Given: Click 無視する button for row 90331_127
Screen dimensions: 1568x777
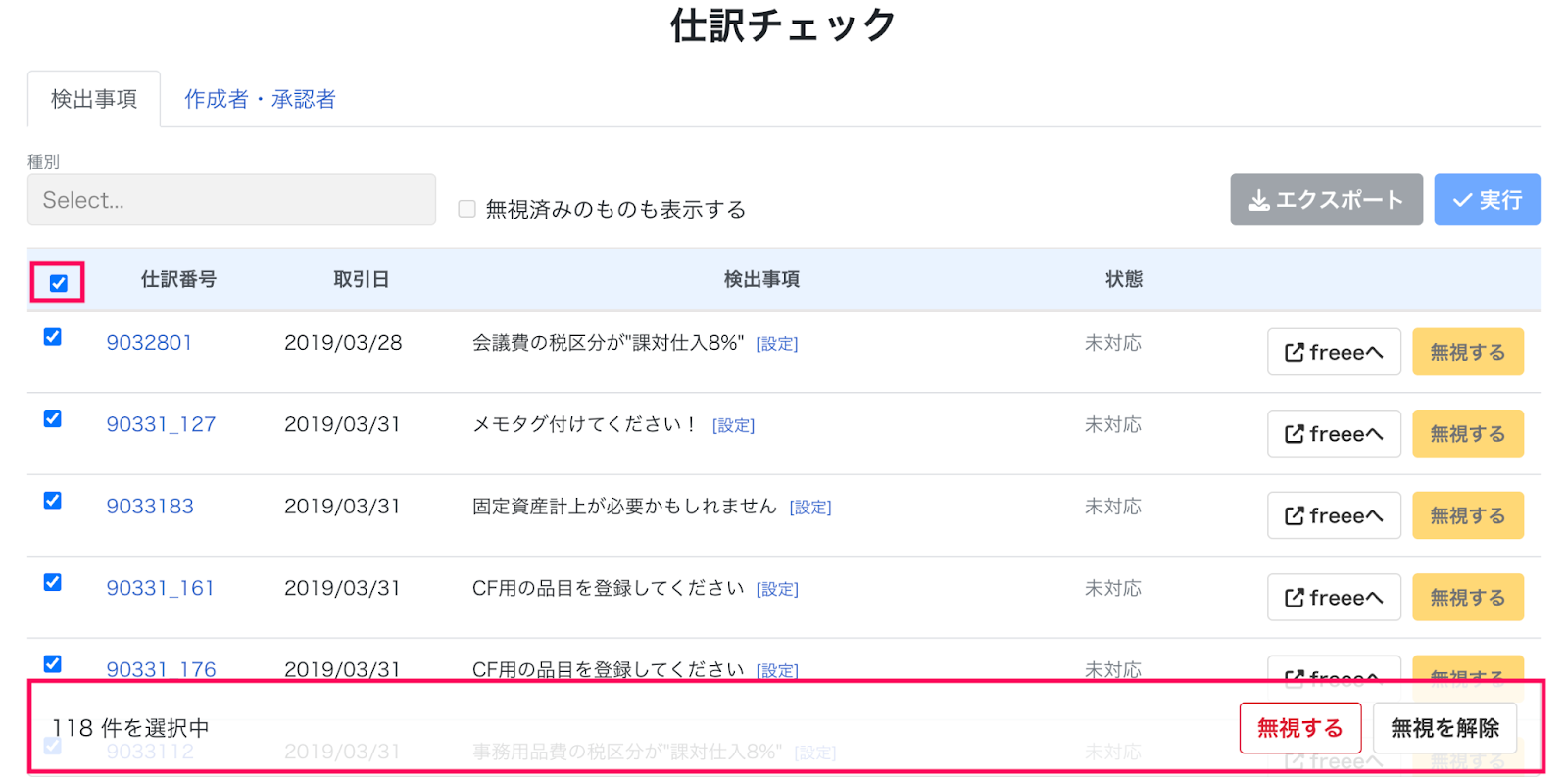Looking at the screenshot, I should (1468, 433).
